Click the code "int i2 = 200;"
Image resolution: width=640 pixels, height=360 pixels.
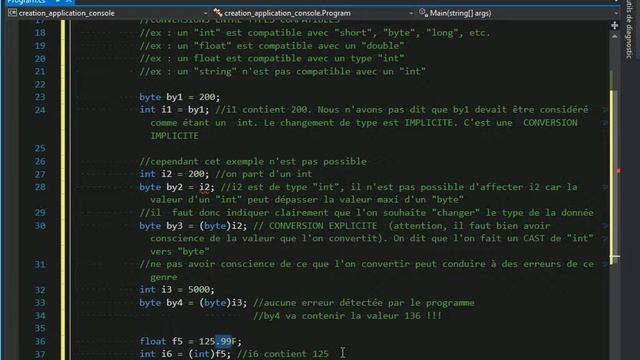pyautogui.click(x=174, y=174)
